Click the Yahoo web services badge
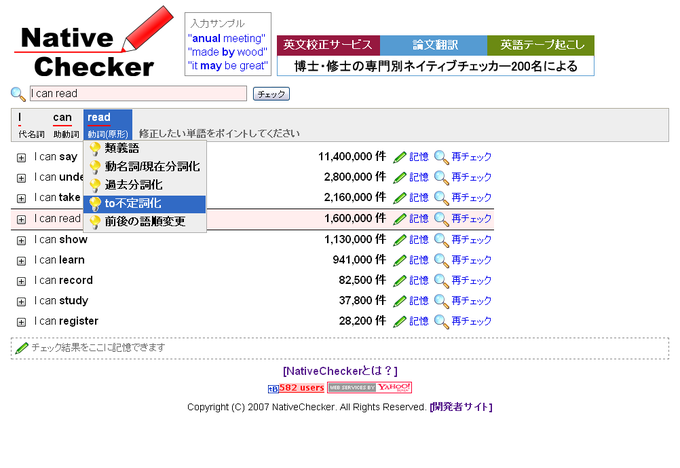Viewport: 680px width, 468px height. (x=369, y=387)
